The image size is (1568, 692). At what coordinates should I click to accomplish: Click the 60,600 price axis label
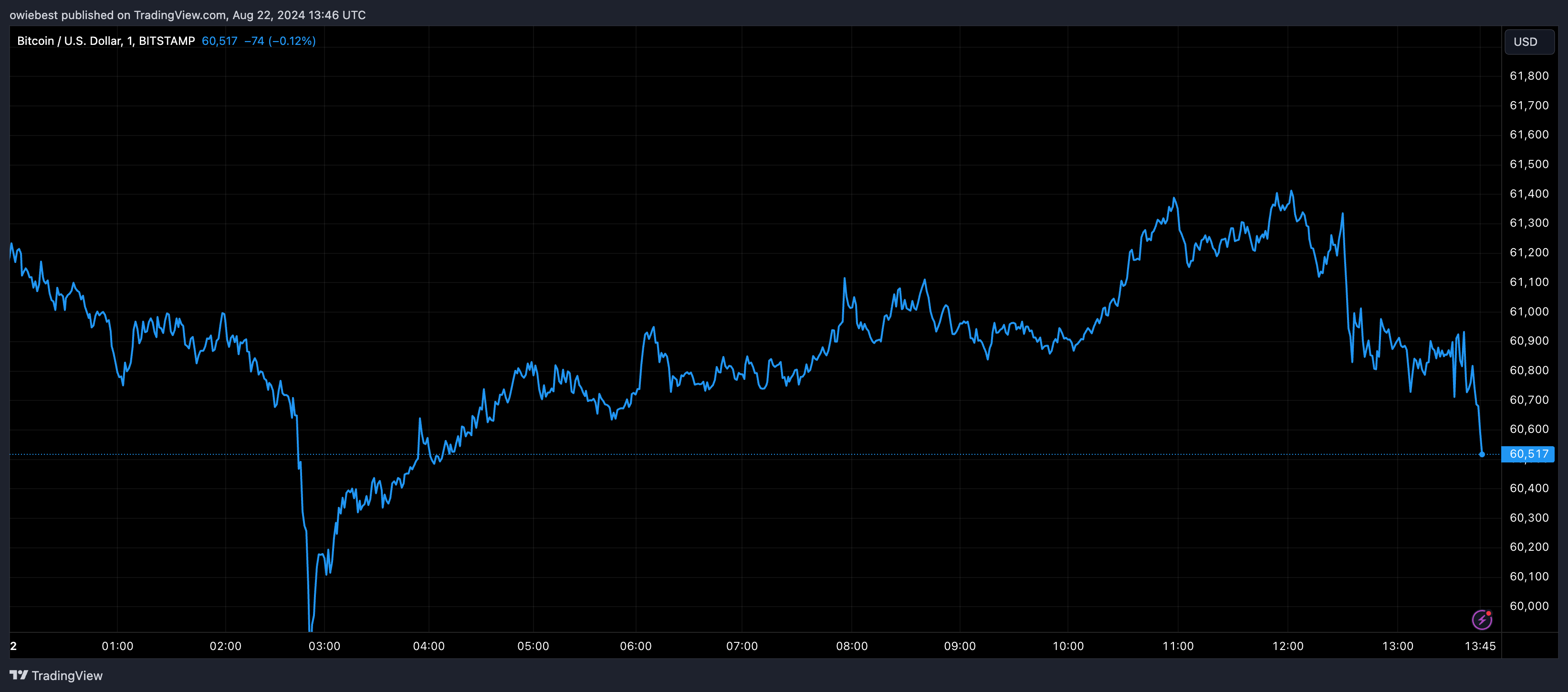pos(1529,429)
